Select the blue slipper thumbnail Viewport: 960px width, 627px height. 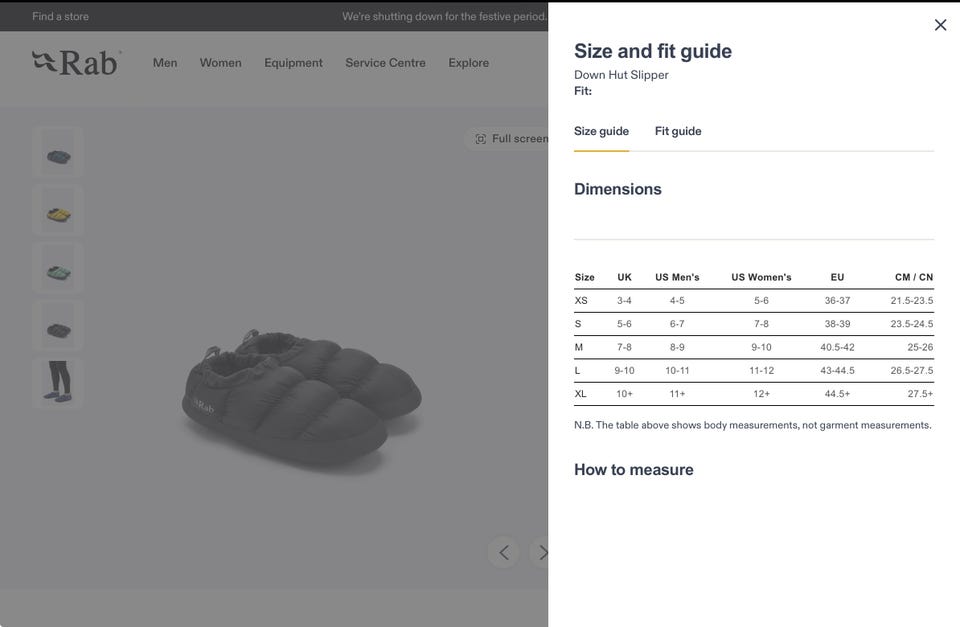tap(58, 153)
